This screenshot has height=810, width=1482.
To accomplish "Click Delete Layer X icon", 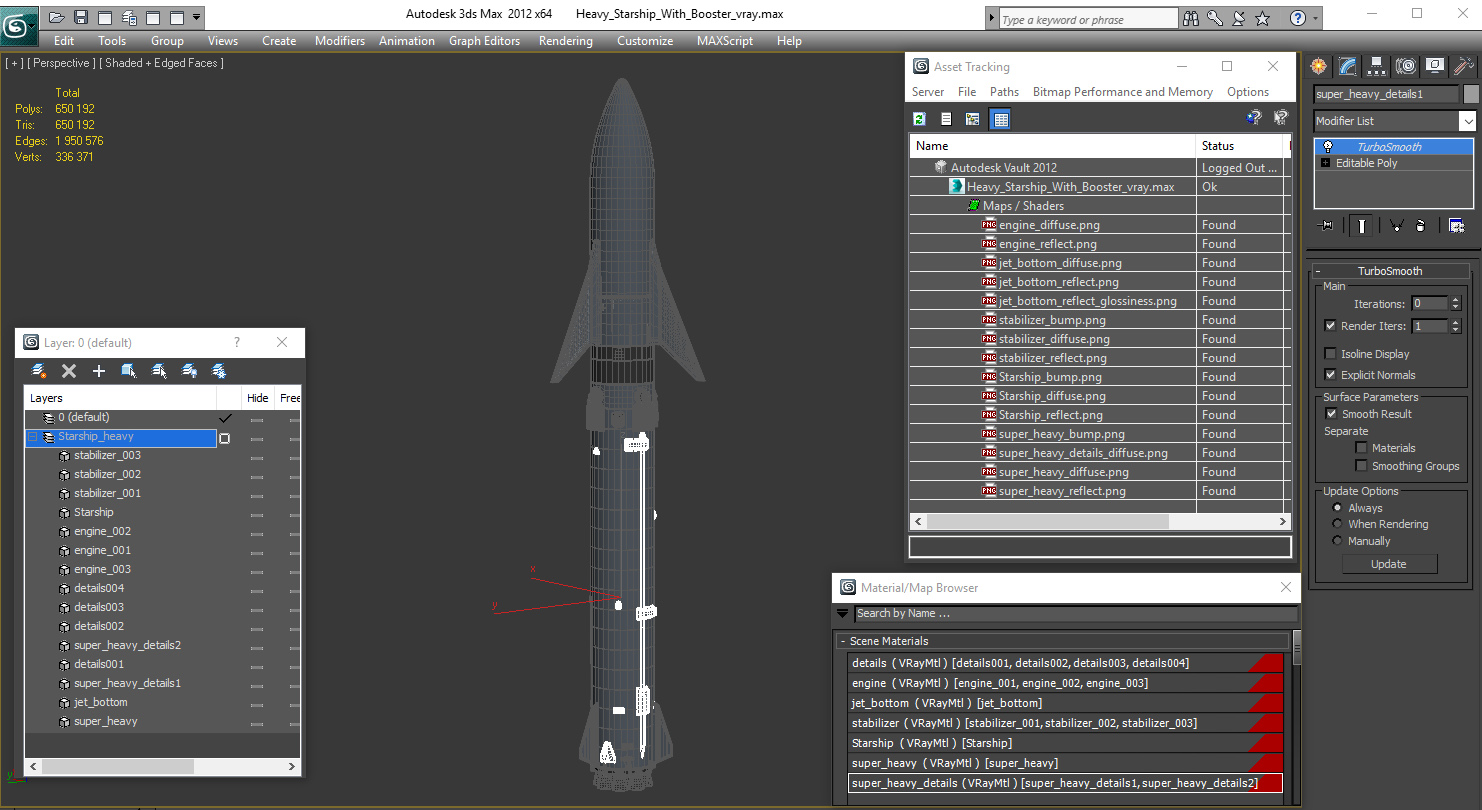I will (x=69, y=371).
